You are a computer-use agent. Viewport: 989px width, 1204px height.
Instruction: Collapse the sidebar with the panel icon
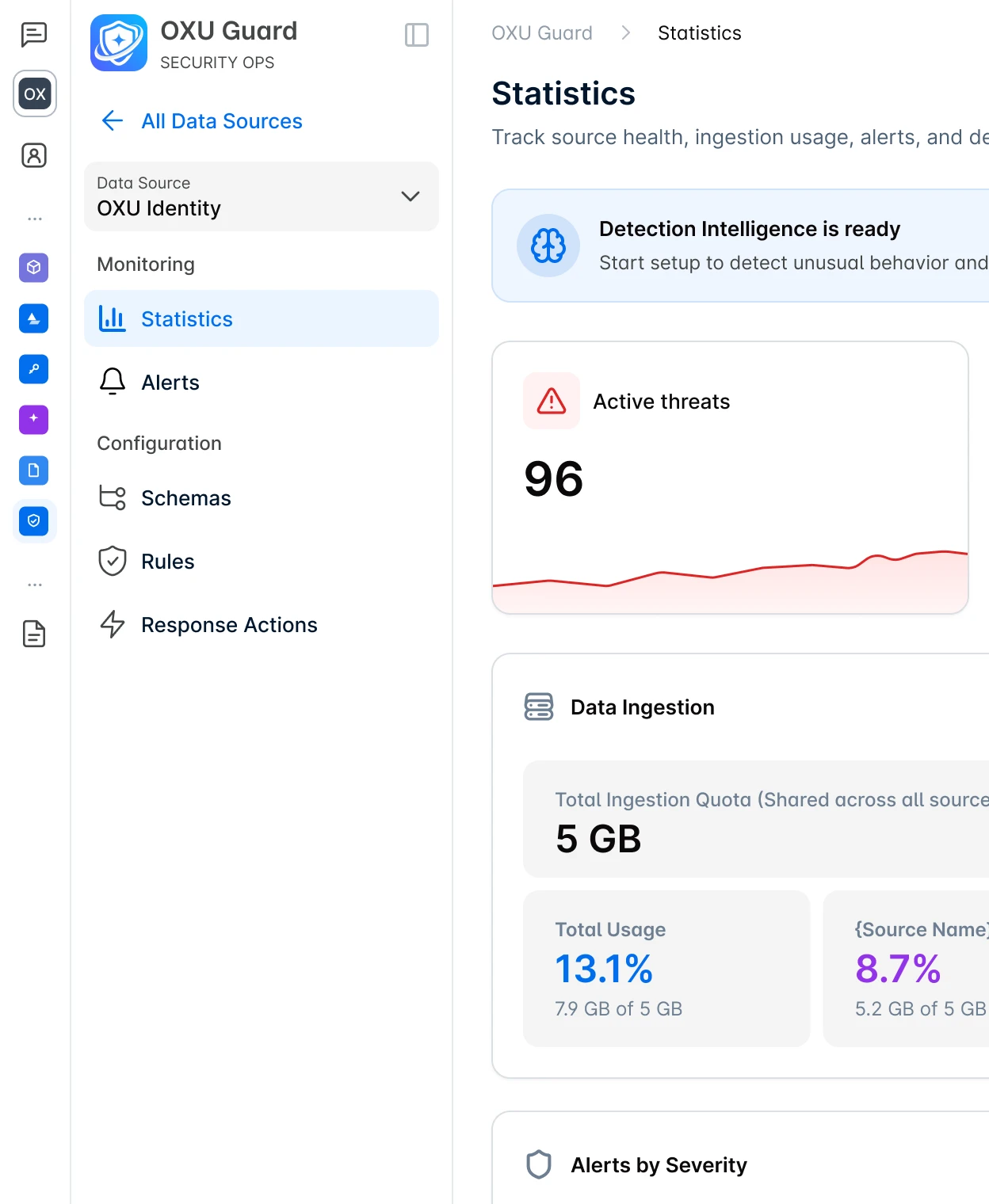pyautogui.click(x=417, y=35)
